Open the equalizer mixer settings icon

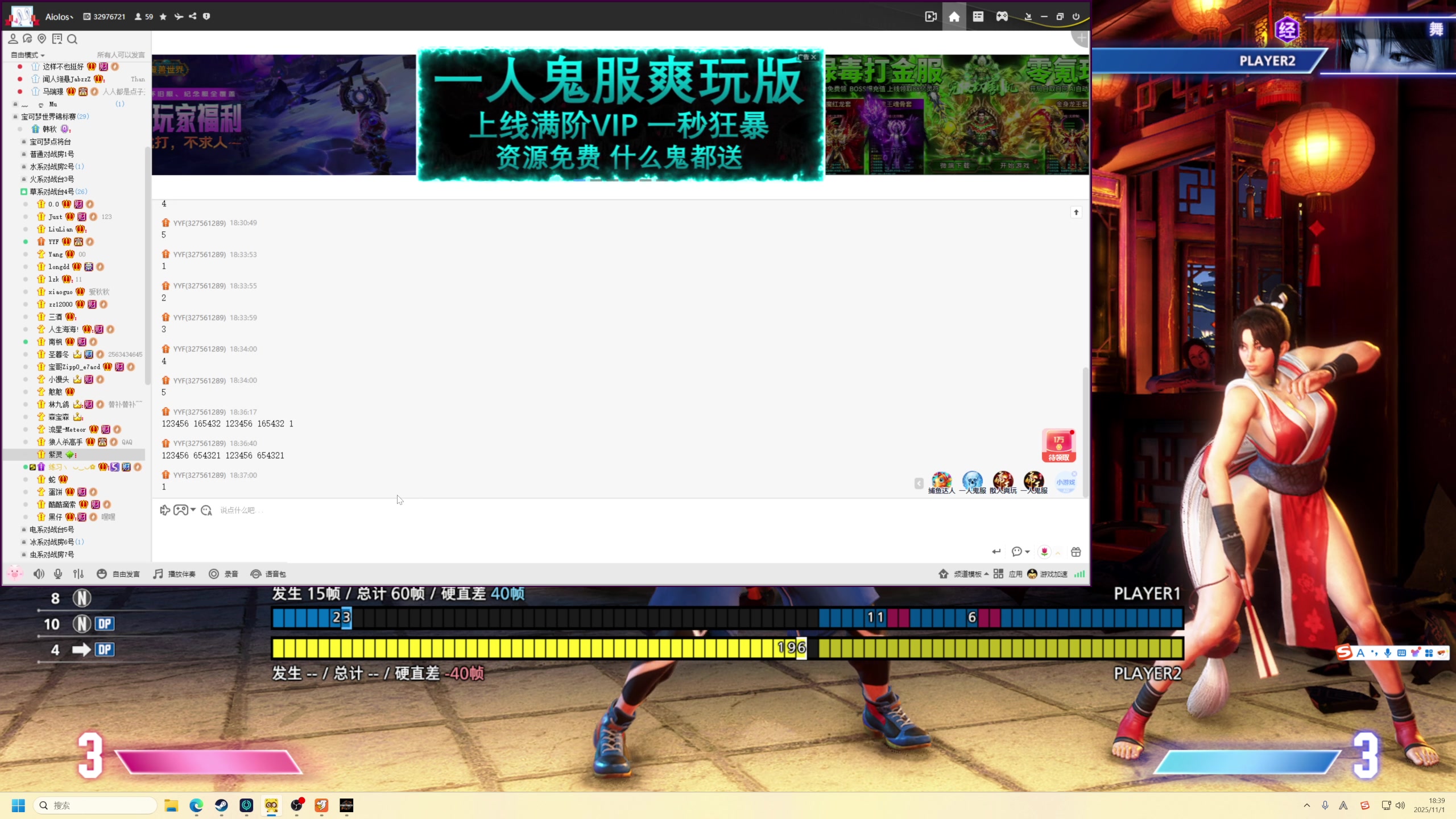[x=78, y=574]
